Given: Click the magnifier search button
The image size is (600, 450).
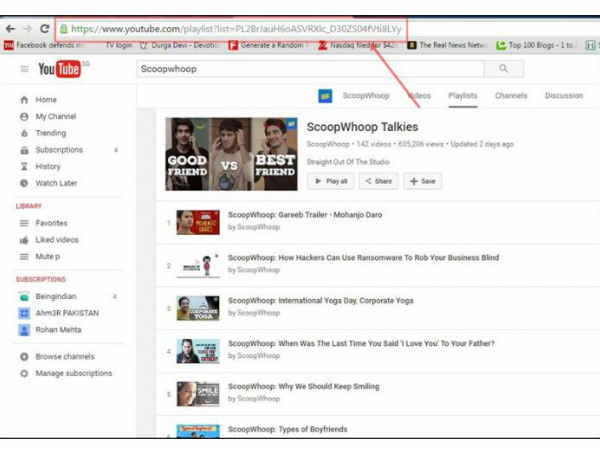Looking at the screenshot, I should point(504,69).
